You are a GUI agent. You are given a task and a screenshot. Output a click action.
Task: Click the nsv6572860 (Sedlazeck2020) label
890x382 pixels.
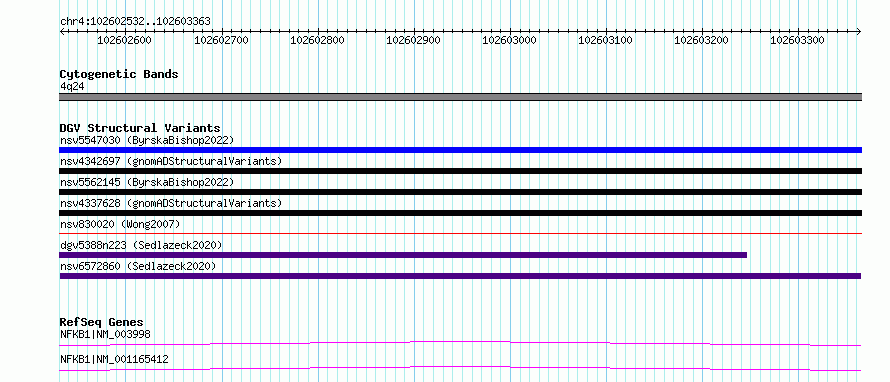coord(138,266)
